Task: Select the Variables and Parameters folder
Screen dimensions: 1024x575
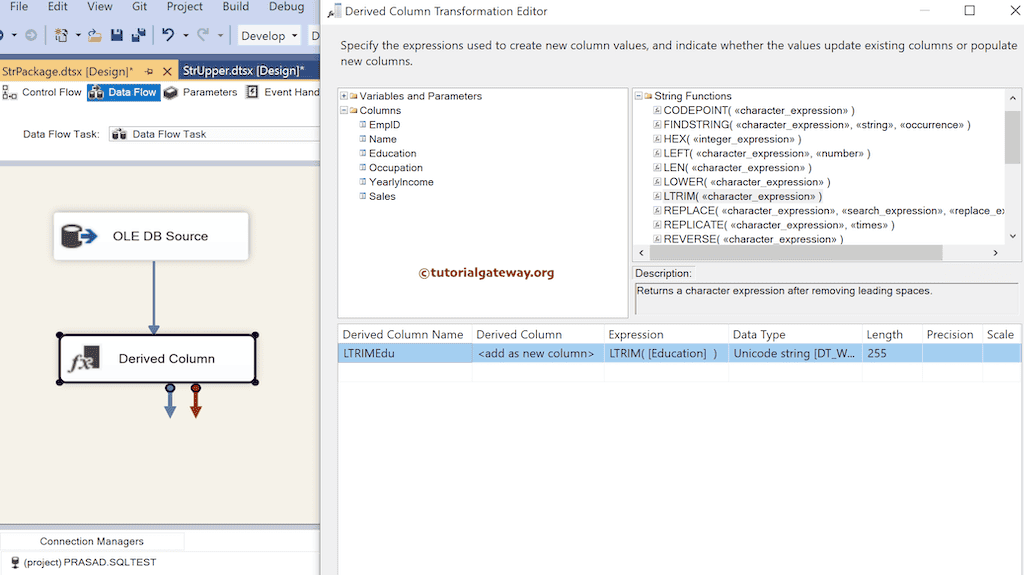Action: 421,96
